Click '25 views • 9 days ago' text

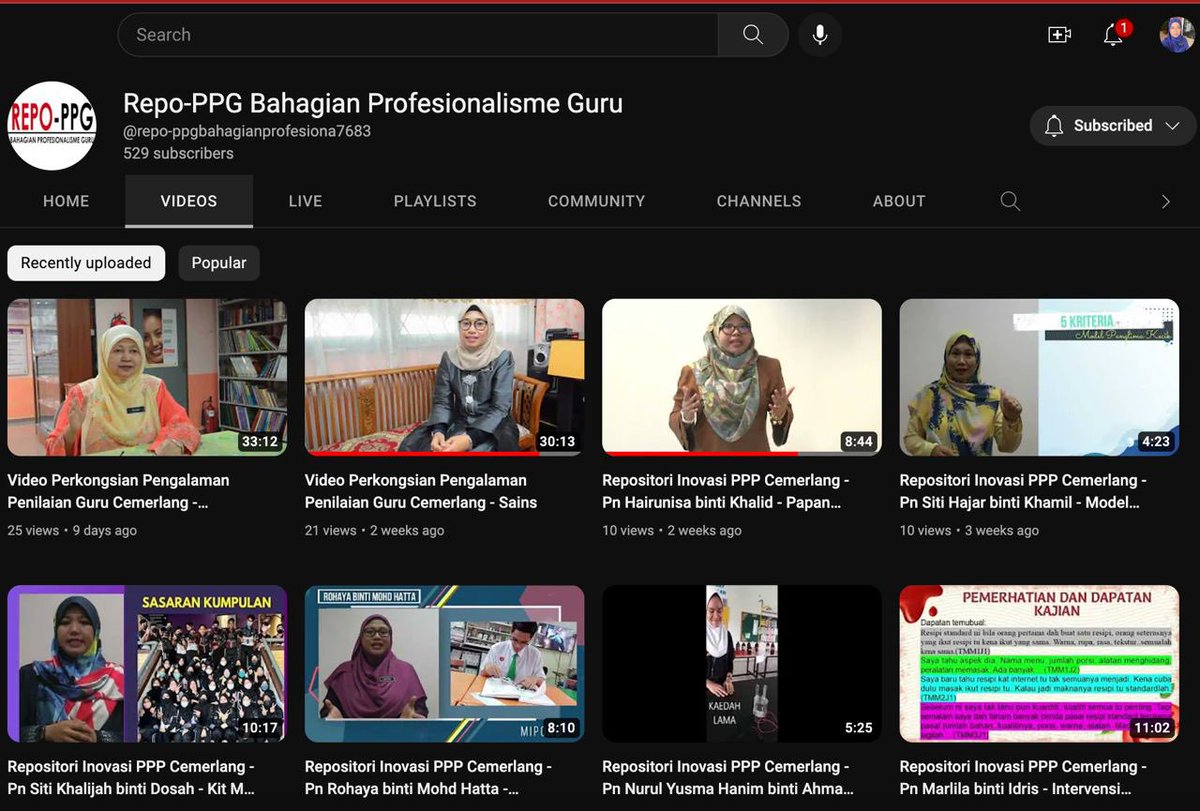point(72,531)
